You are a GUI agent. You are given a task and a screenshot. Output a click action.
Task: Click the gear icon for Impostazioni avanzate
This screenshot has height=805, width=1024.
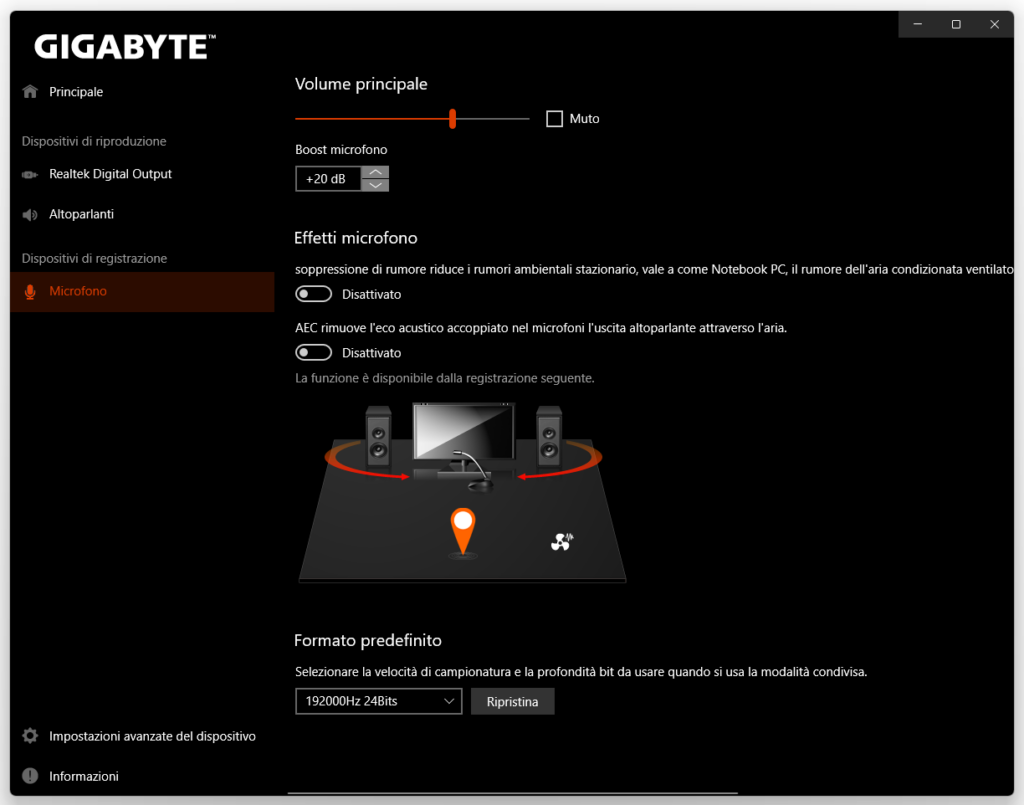30,736
